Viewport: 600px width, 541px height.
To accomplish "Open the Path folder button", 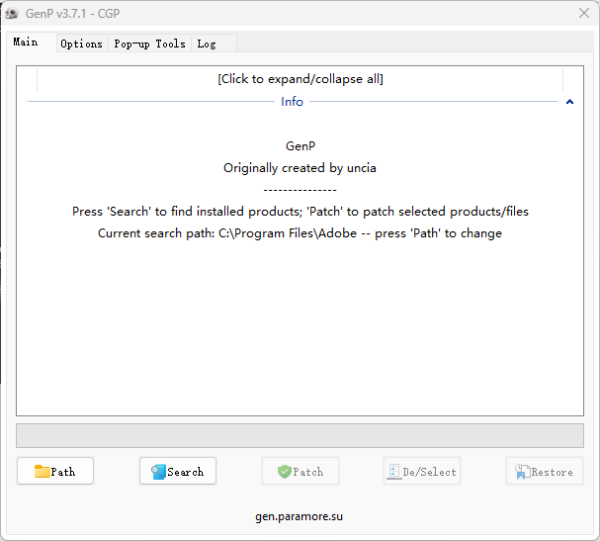I will (x=55, y=471).
